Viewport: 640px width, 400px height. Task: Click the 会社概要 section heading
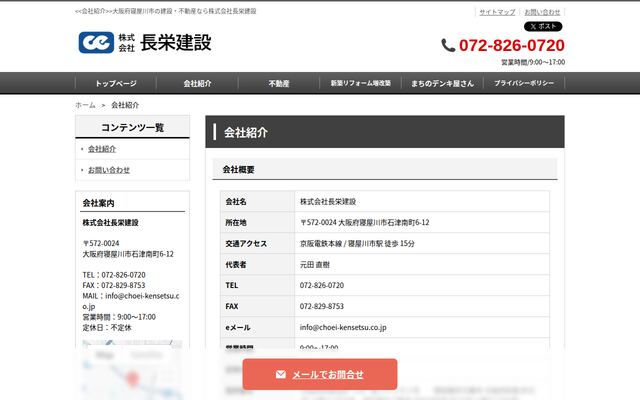click(x=238, y=170)
